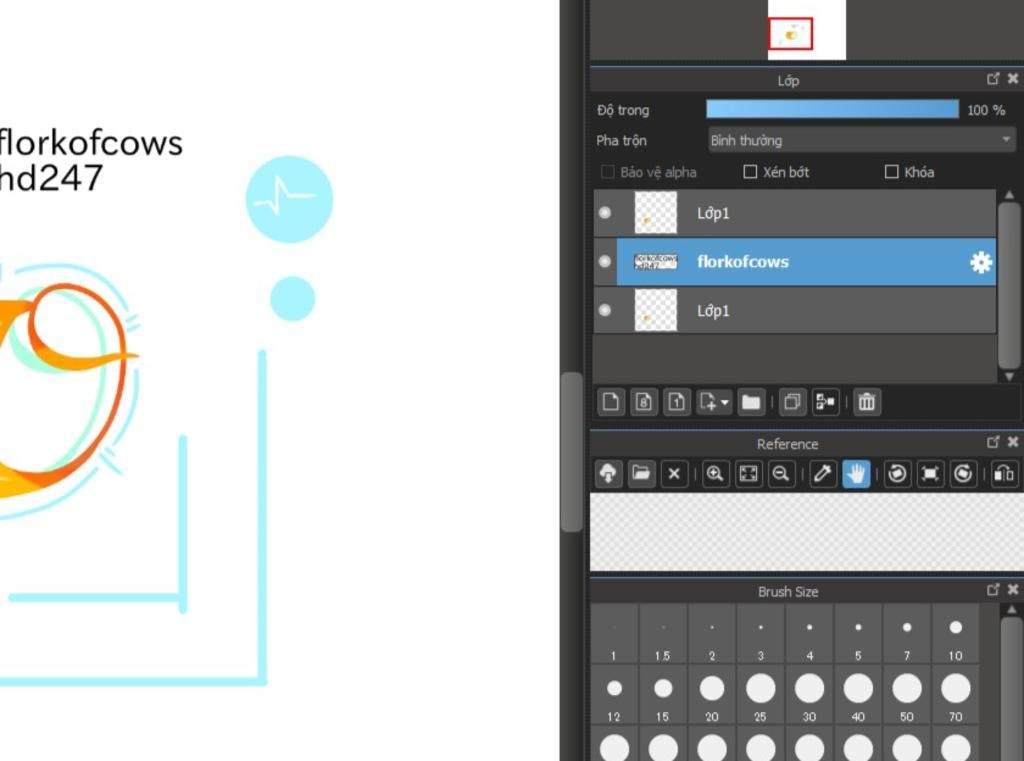1024x761 pixels.
Task: Toggle the Khóa checkbox
Action: [891, 172]
